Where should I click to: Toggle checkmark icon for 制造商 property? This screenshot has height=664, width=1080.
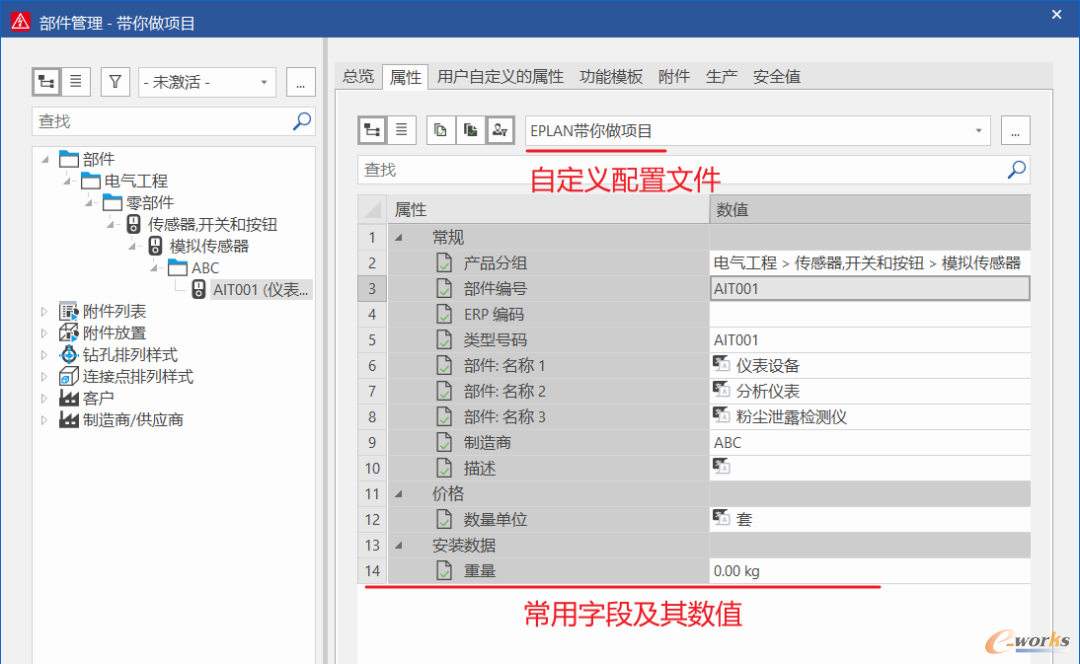[x=444, y=442]
